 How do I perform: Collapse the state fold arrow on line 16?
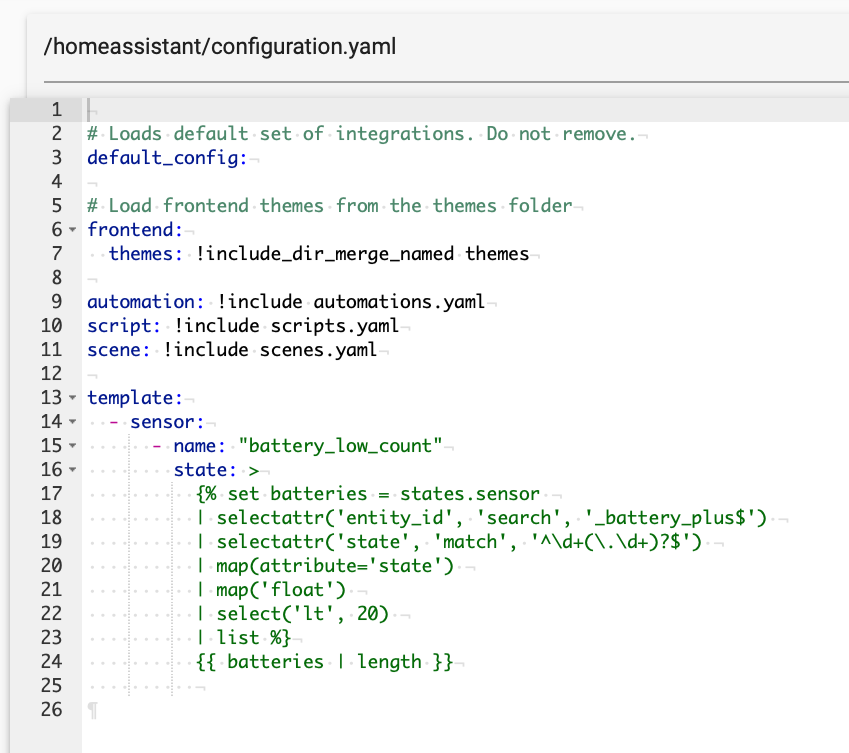click(73, 470)
